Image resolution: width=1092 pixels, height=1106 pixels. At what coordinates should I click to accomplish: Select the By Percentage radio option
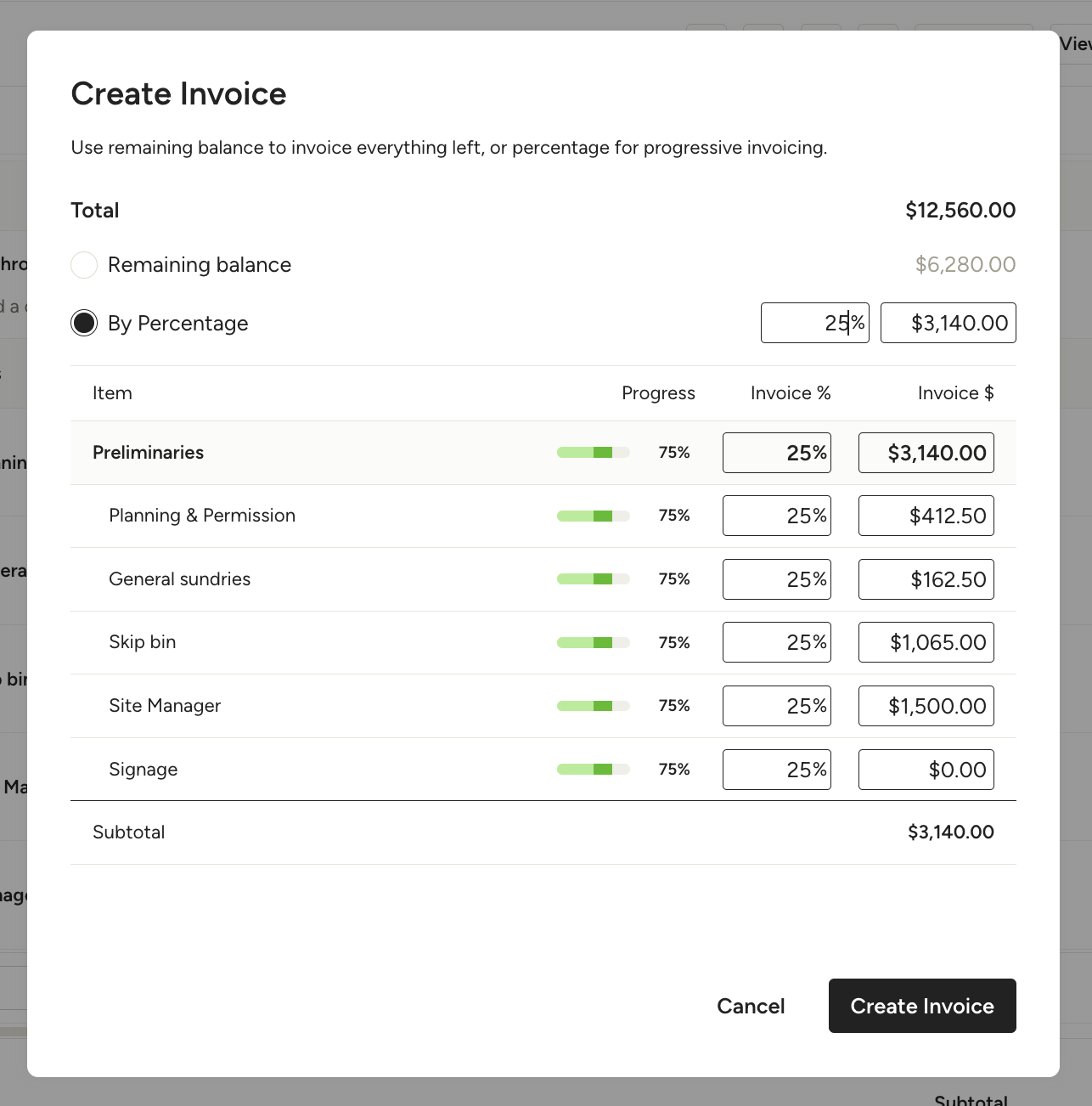point(84,324)
